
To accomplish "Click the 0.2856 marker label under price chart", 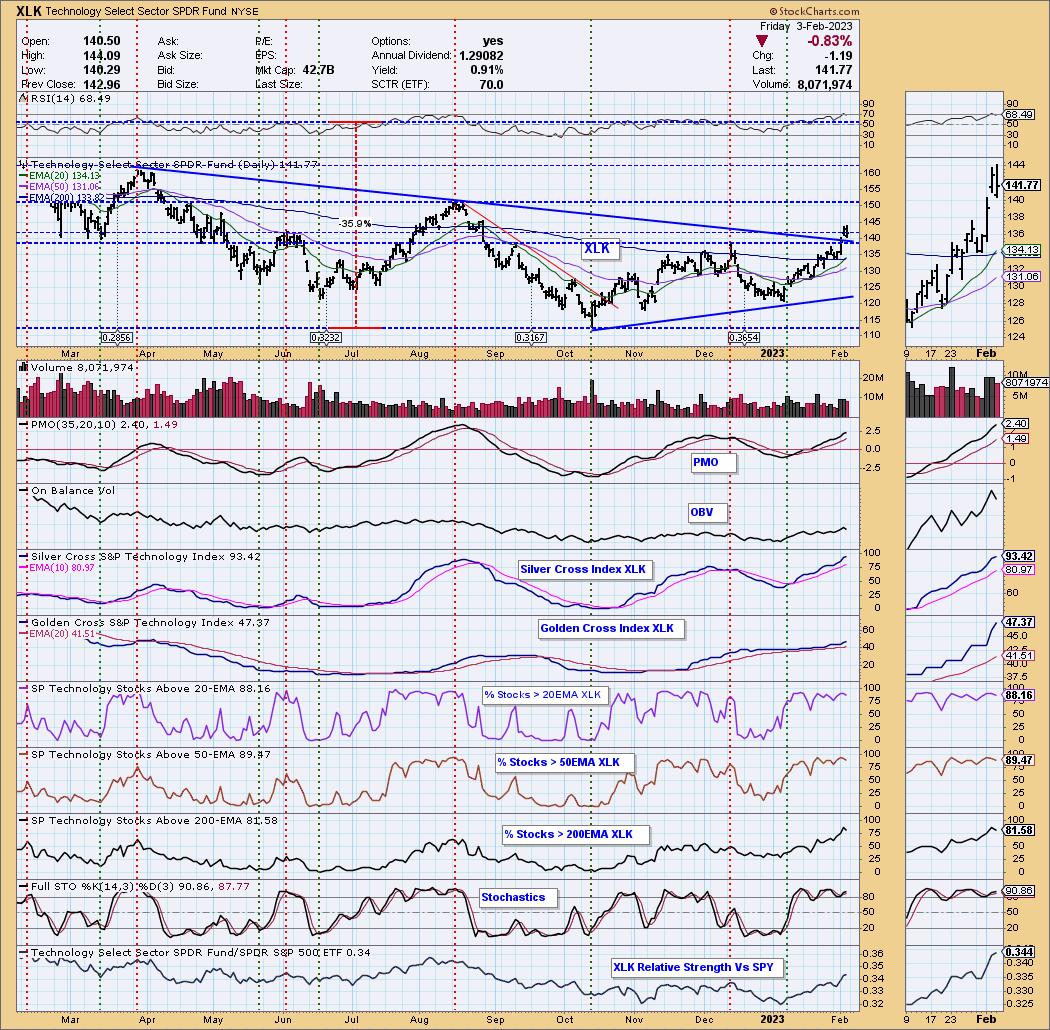I will pyautogui.click(x=116, y=338).
